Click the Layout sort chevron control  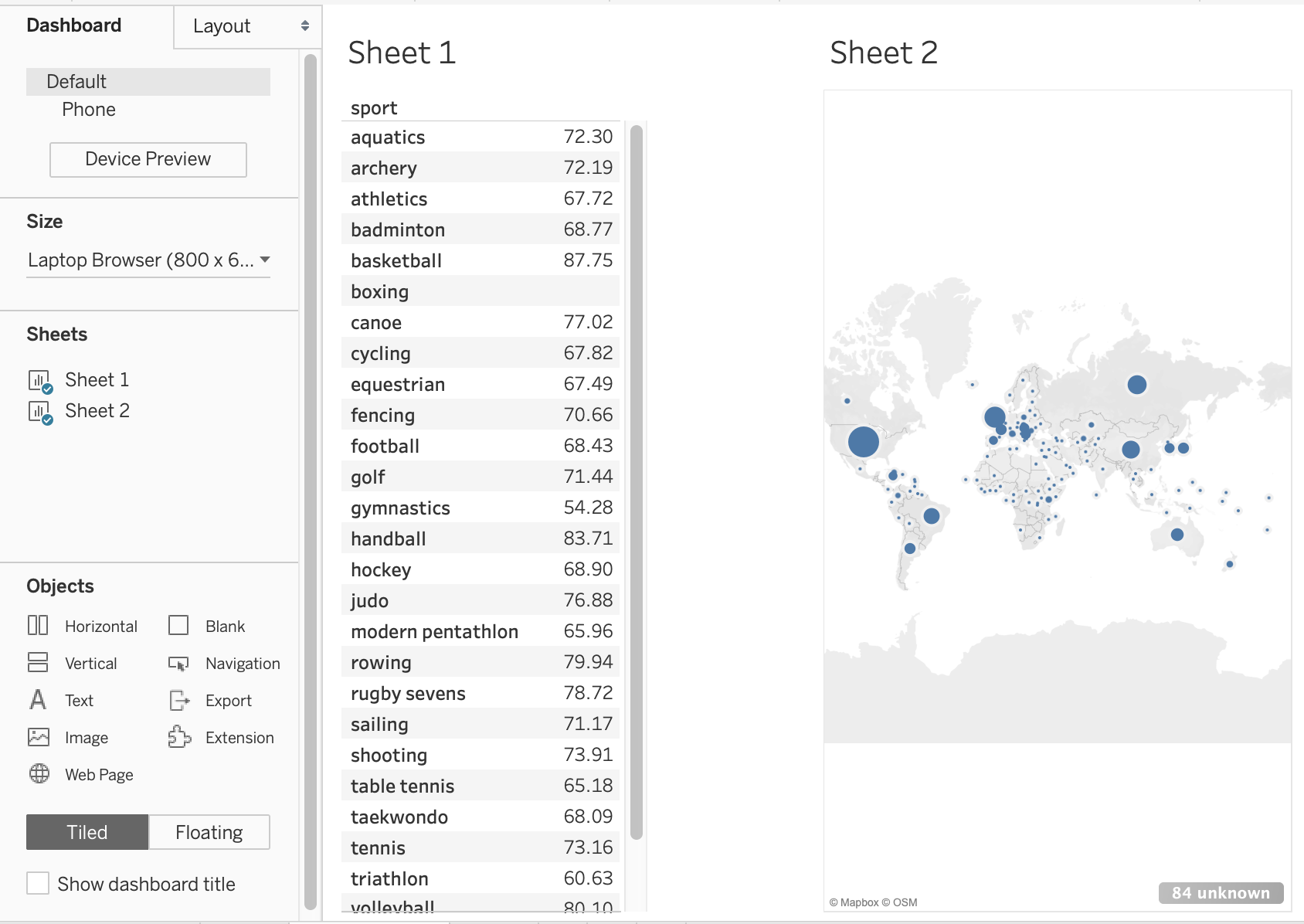click(x=304, y=25)
